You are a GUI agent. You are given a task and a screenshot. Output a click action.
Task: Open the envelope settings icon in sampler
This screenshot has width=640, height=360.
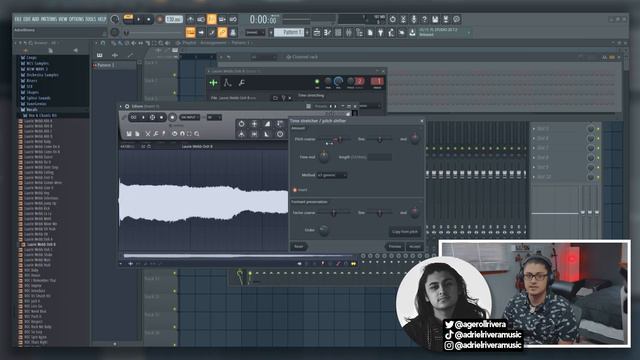click(227, 83)
